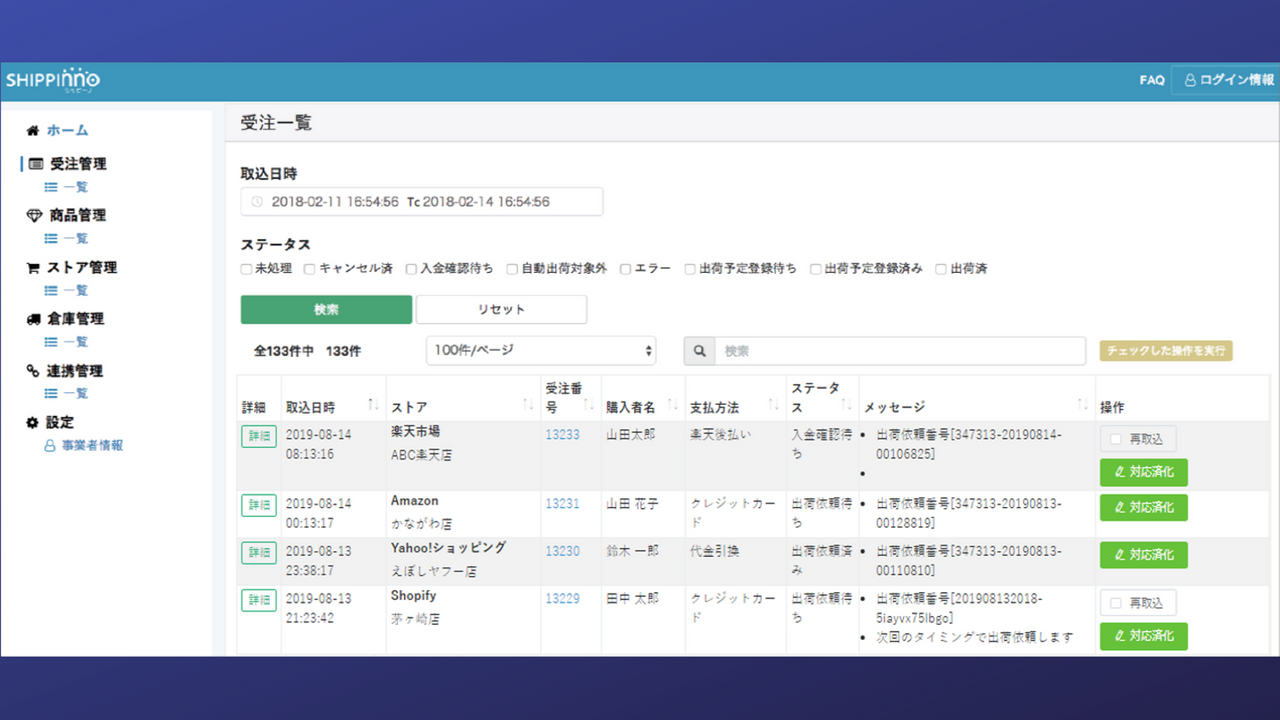Click the 取込日時 date range field

[422, 202]
